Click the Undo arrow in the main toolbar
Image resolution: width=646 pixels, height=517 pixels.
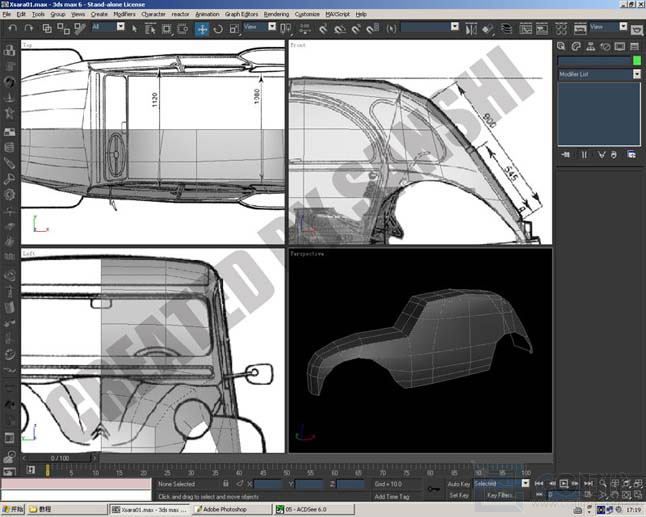pyautogui.click(x=13, y=28)
